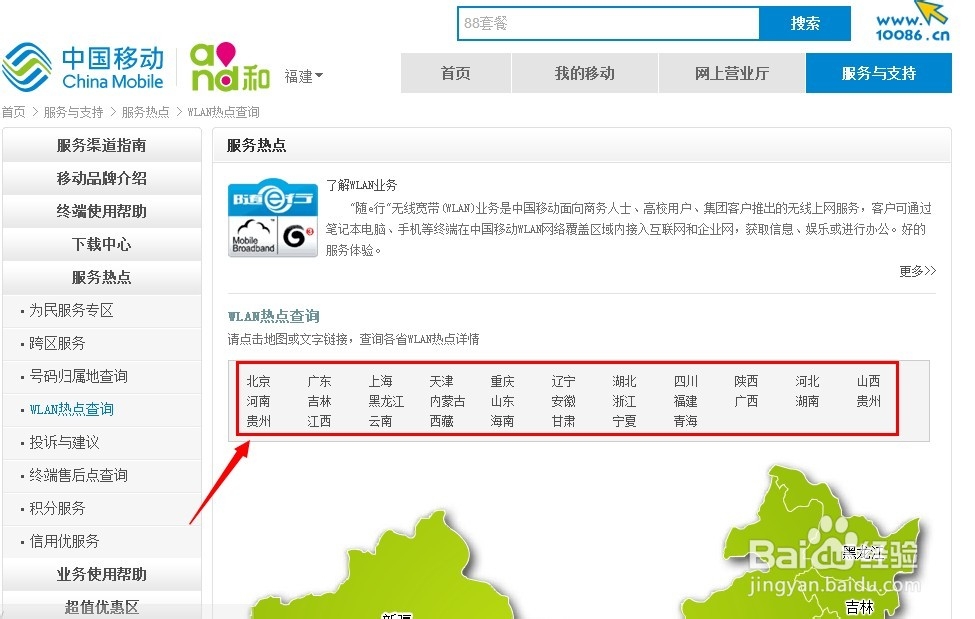Click the green 'and 和' brand logo
This screenshot has height=619, width=975.
(229, 67)
